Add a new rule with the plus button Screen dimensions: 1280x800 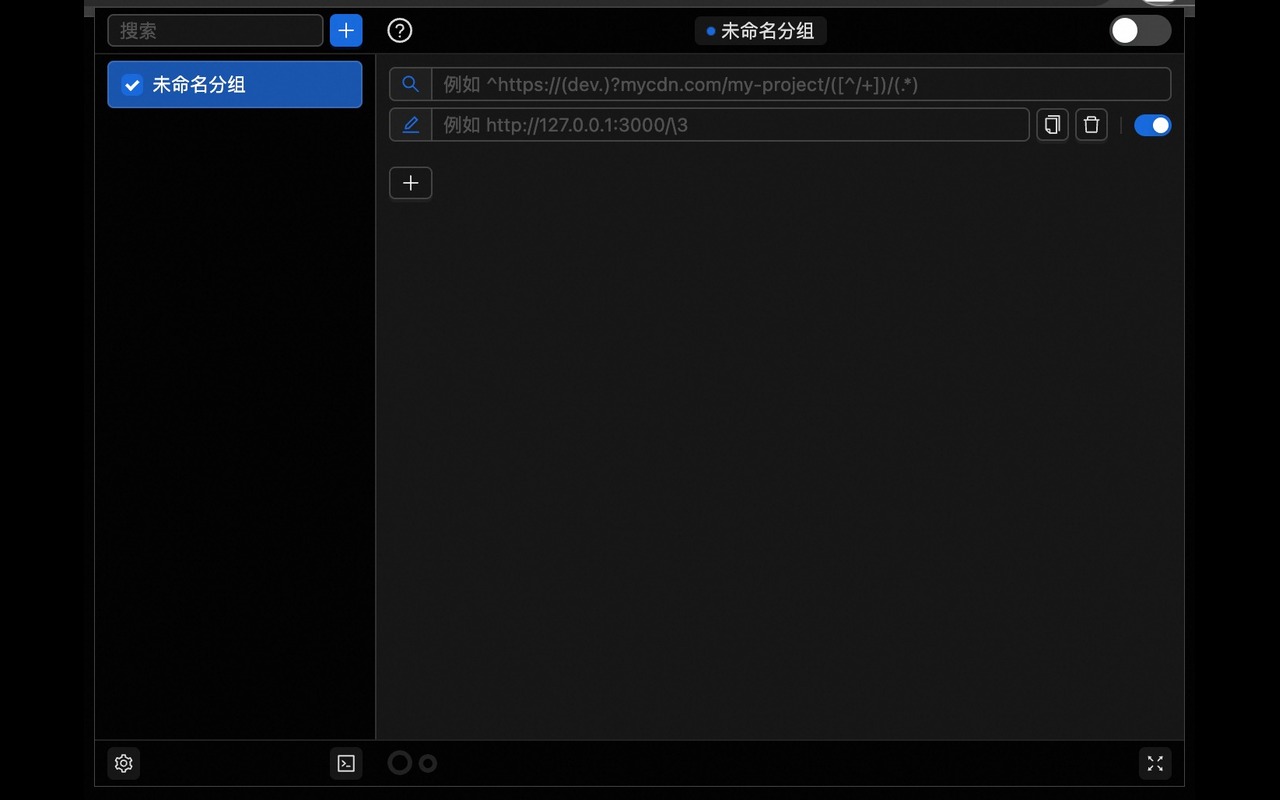[x=410, y=183]
